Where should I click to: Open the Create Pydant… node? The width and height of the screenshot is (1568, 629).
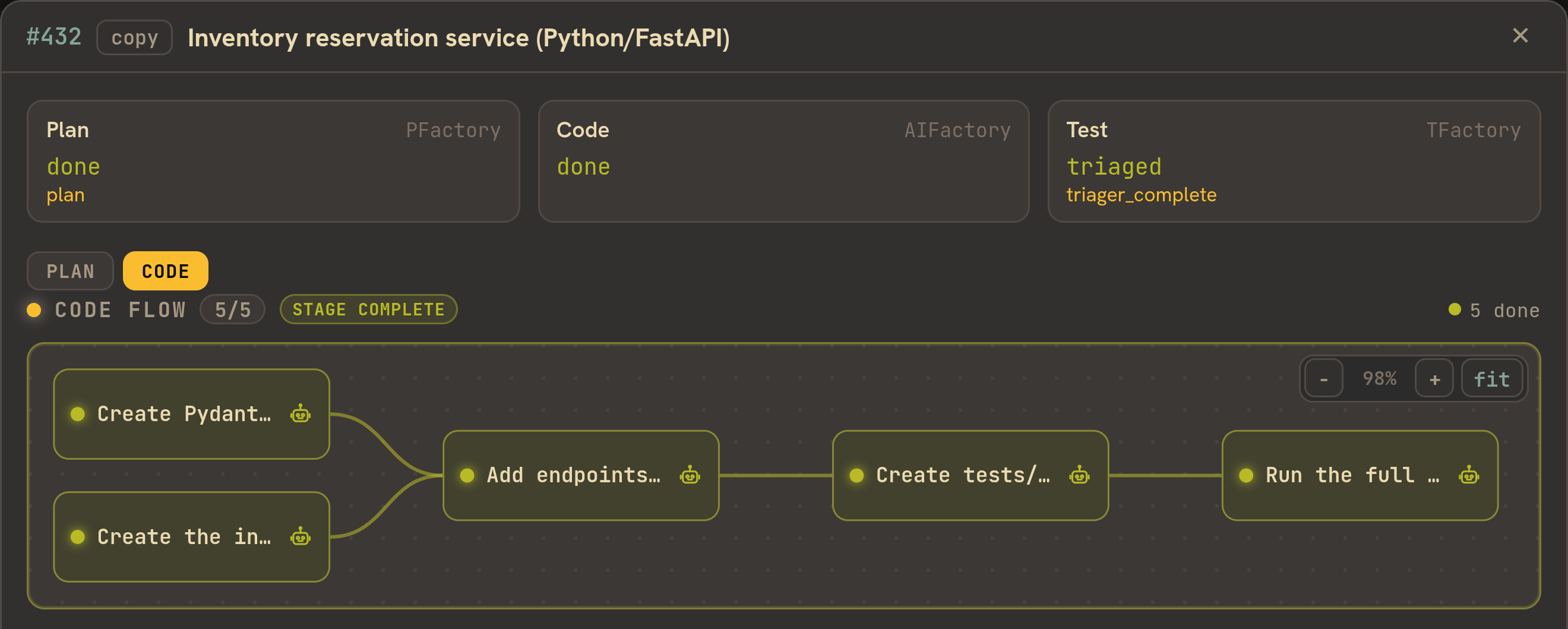192,414
